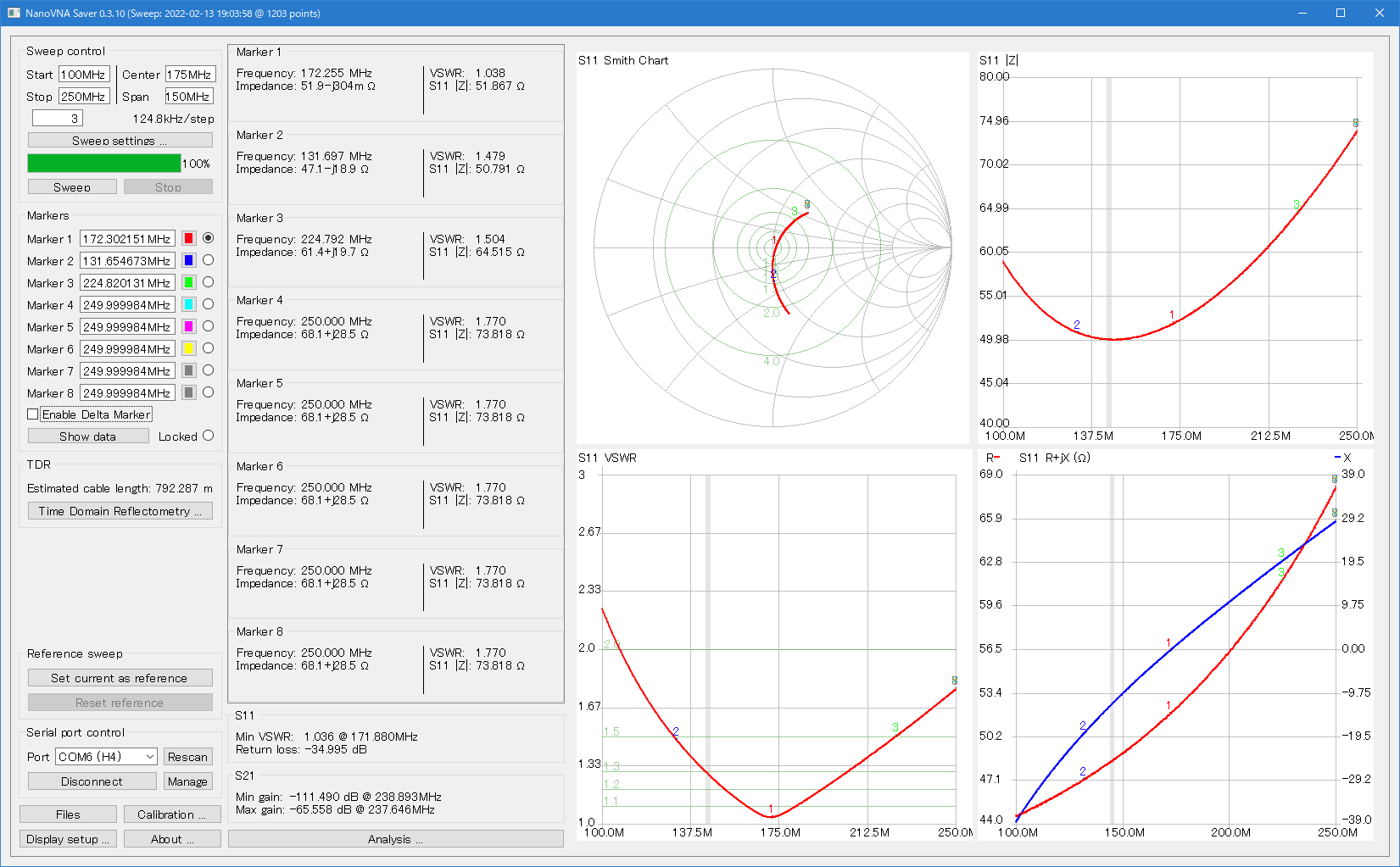Image resolution: width=1400 pixels, height=867 pixels.
Task: Open the Calibration window
Action: click(x=172, y=814)
